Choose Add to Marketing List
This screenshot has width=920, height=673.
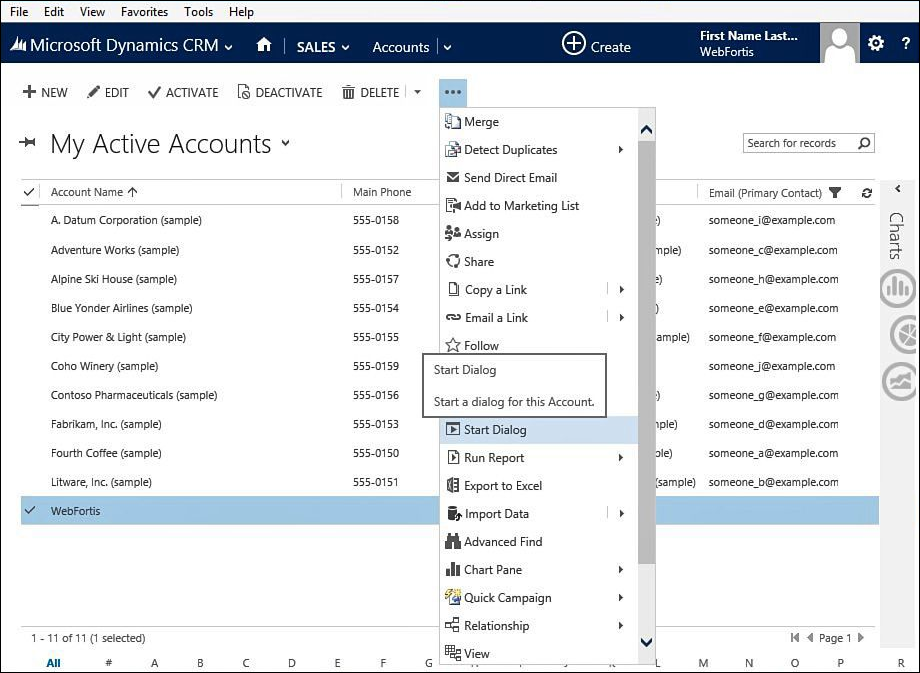pos(539,205)
